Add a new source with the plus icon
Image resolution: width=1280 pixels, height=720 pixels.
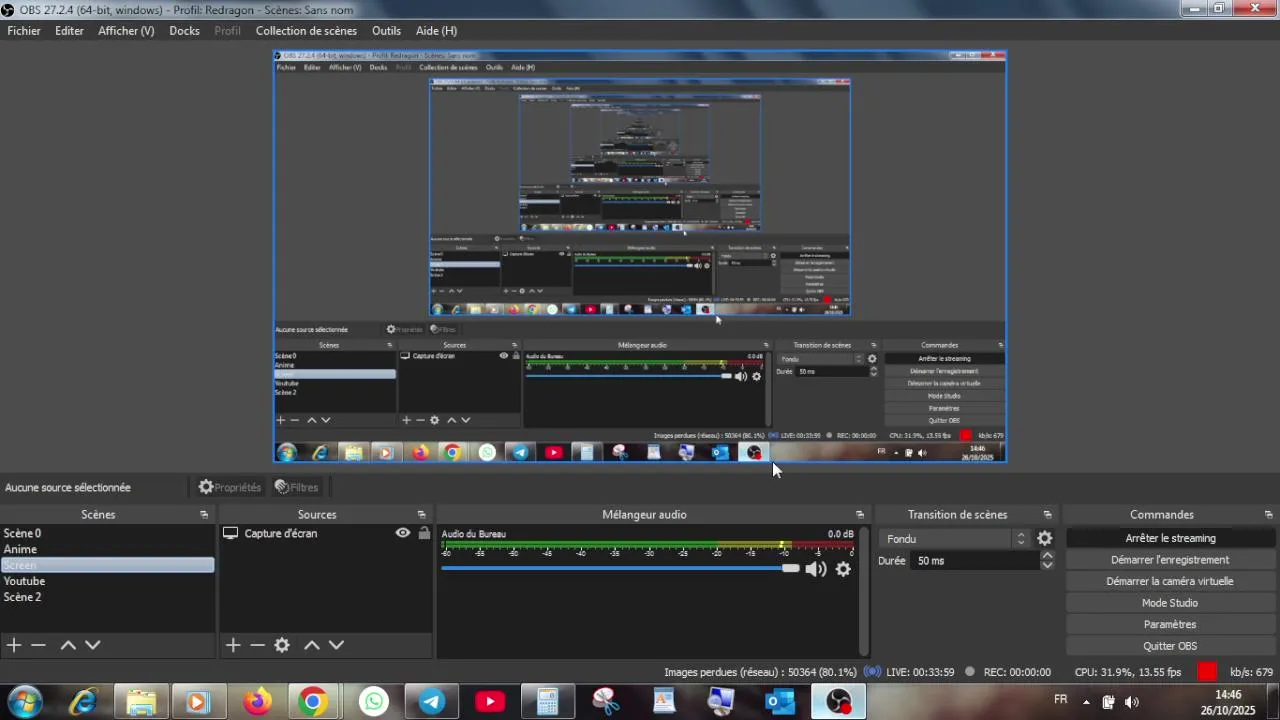click(233, 645)
